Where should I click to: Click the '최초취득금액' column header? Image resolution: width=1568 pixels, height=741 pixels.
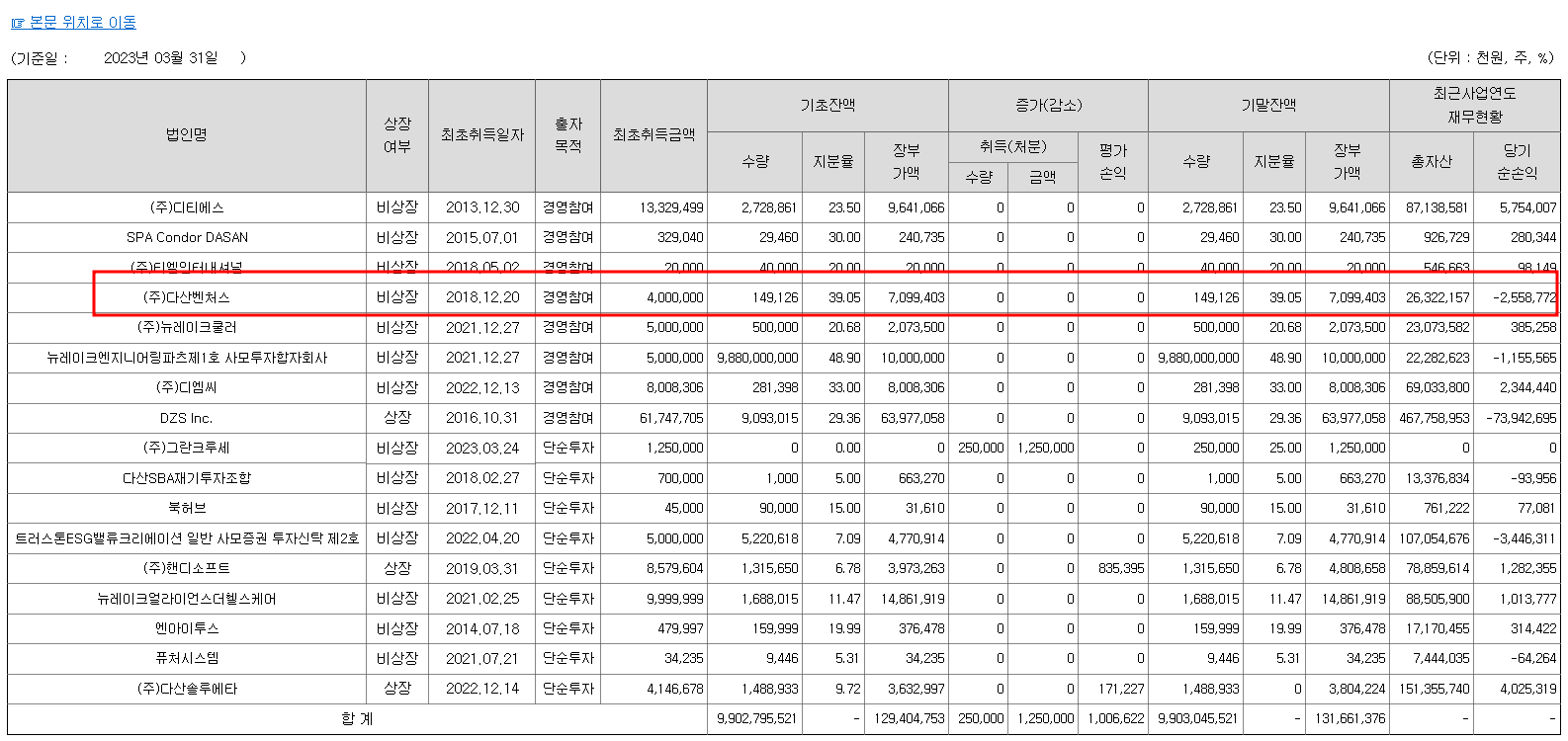(653, 135)
